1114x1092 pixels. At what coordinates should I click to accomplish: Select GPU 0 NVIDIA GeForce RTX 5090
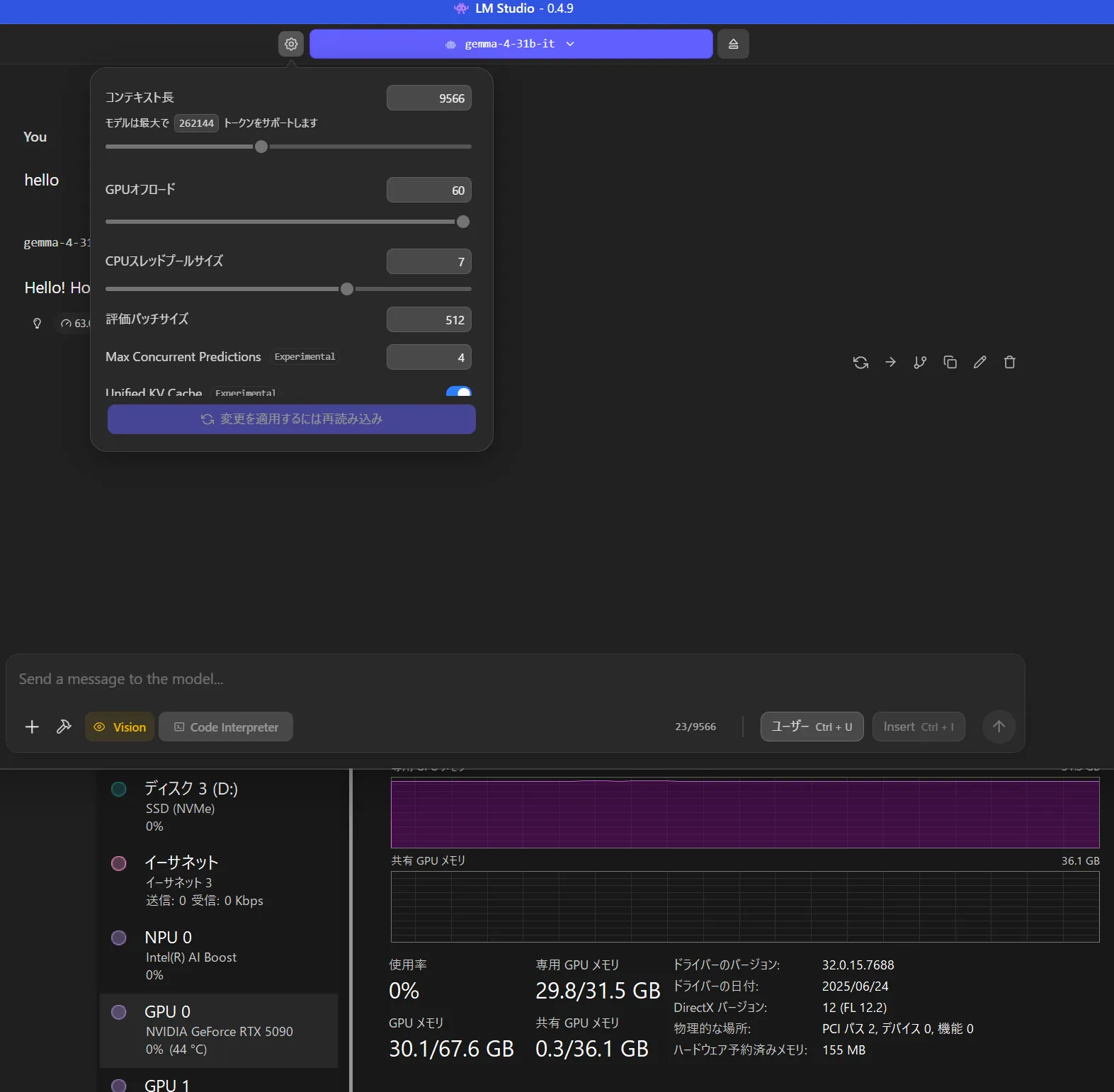click(218, 1030)
